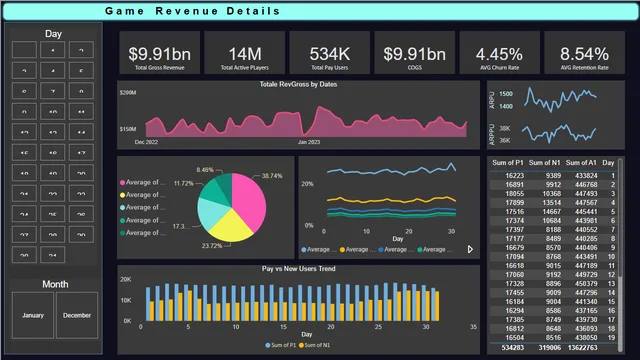This screenshot has width=640, height=360.
Task: Click table cell value 13514
Action: coord(551,203)
